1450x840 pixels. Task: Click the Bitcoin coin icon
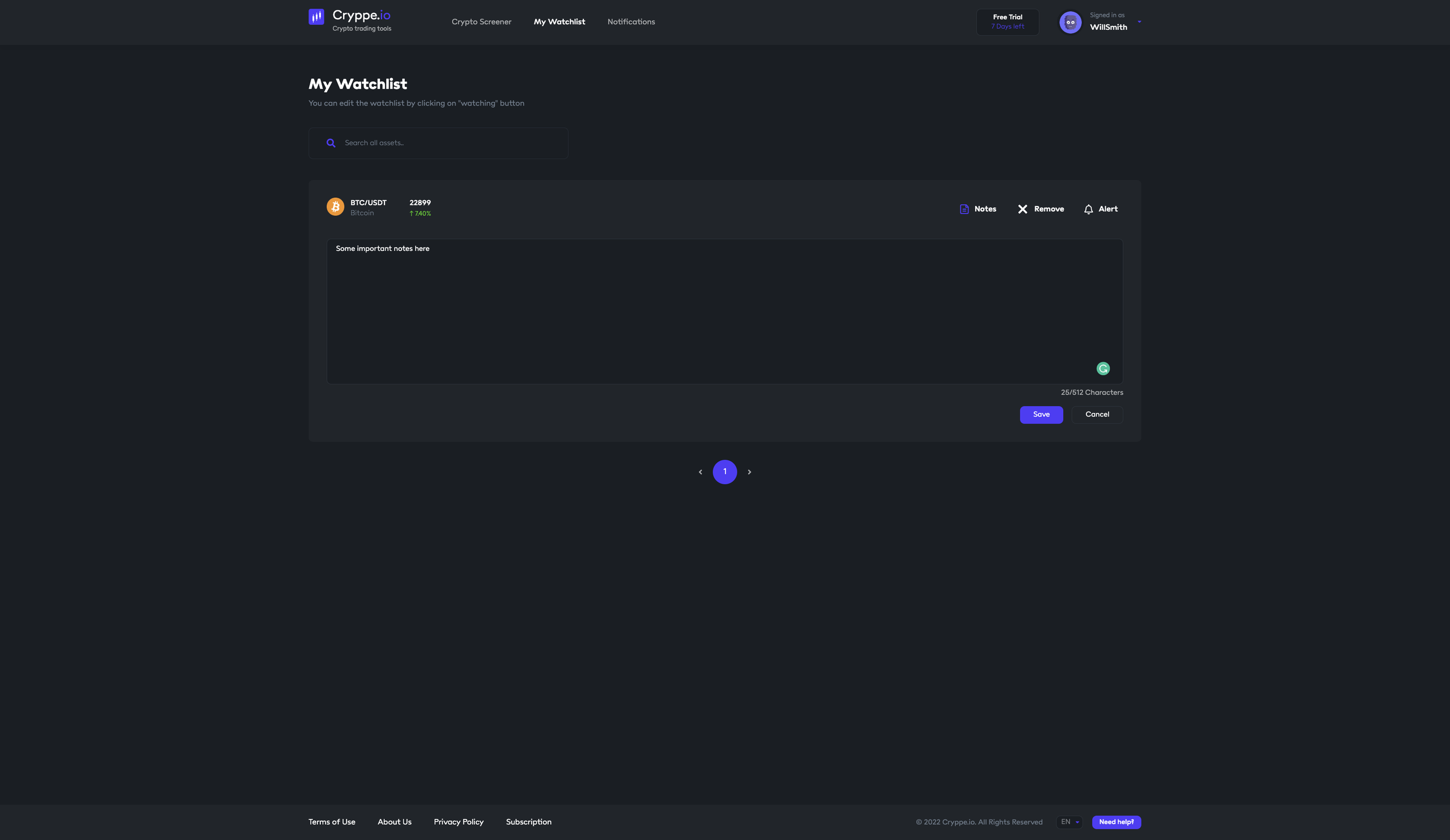(335, 206)
